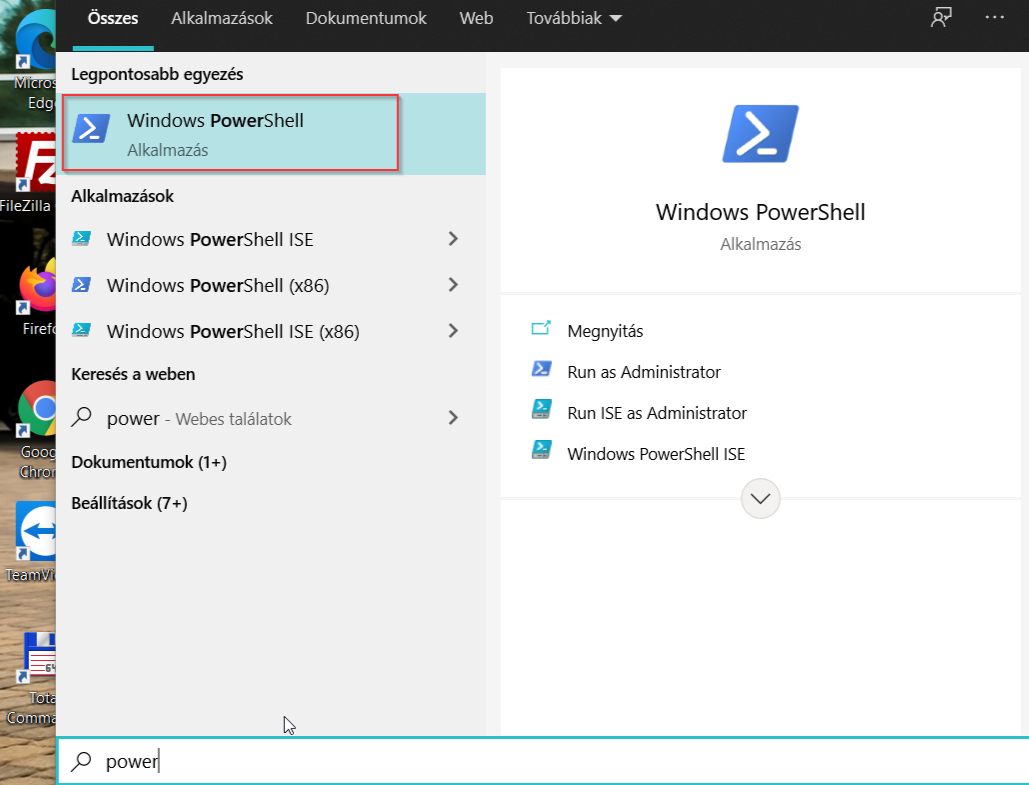Click the Windows PowerShell ISE icon in actions list

pyautogui.click(x=541, y=450)
